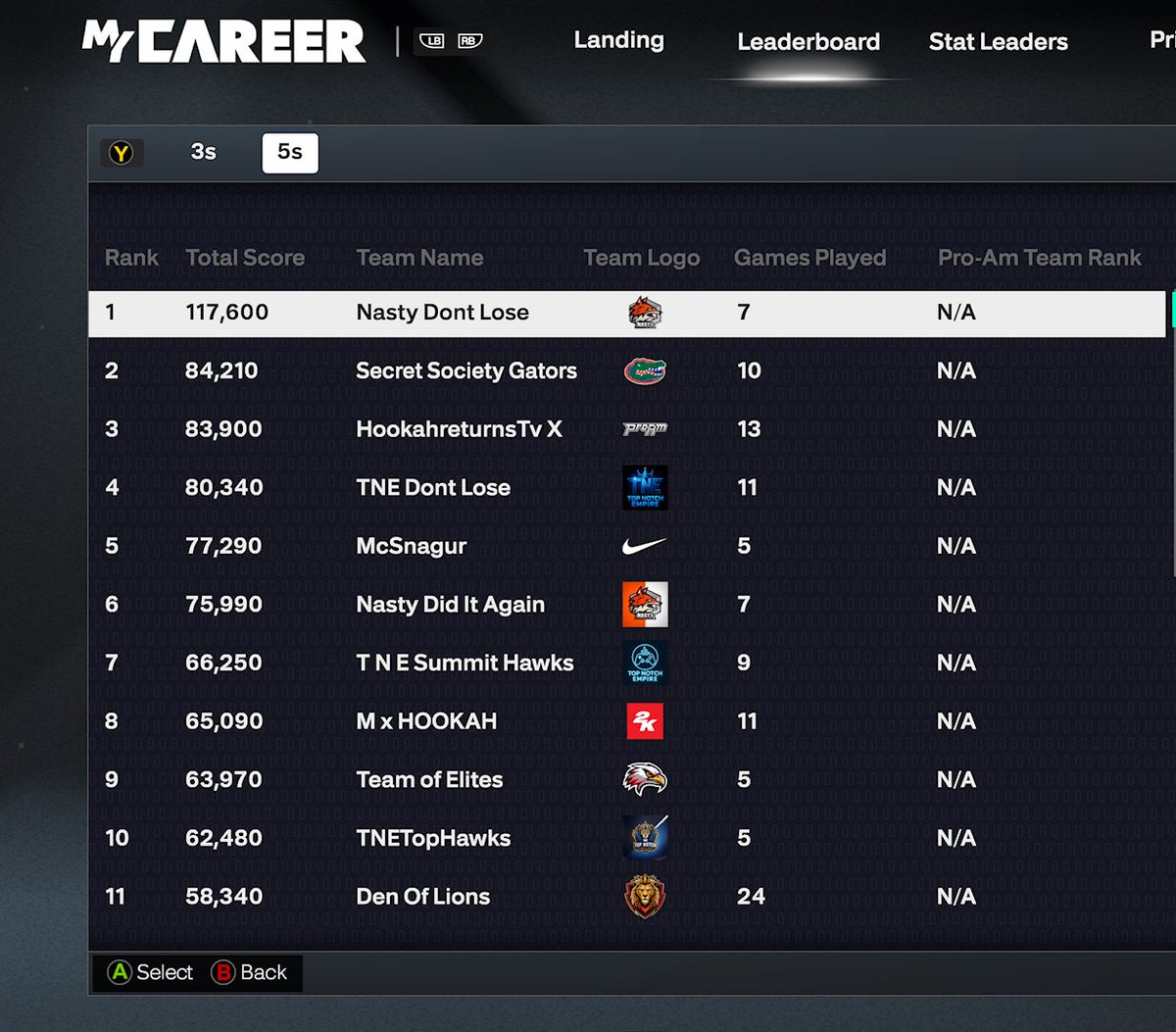Click the TNETopHawks team logo

click(x=645, y=838)
